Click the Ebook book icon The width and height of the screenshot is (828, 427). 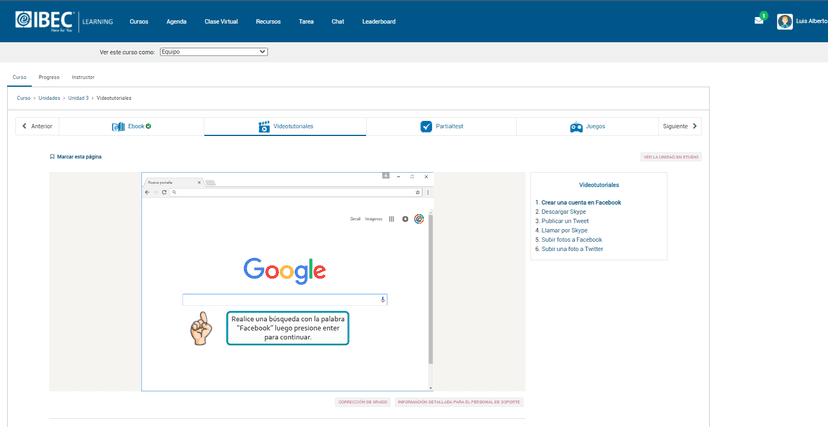point(118,127)
